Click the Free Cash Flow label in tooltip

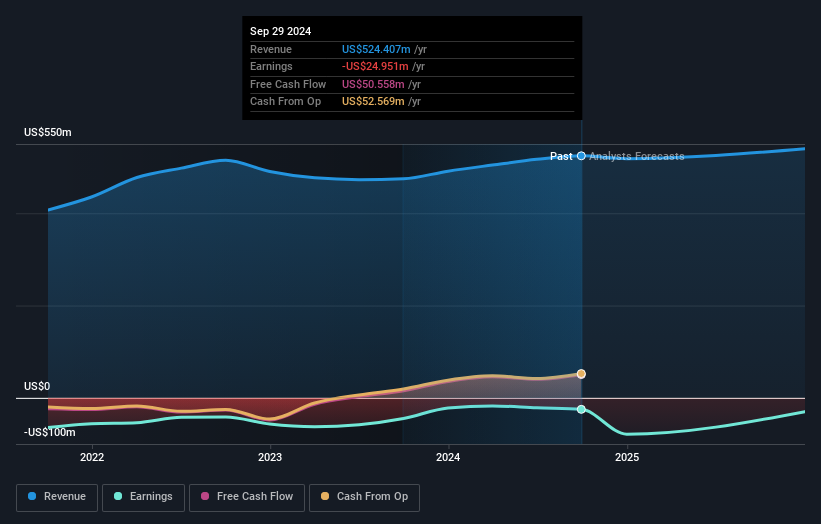288,84
